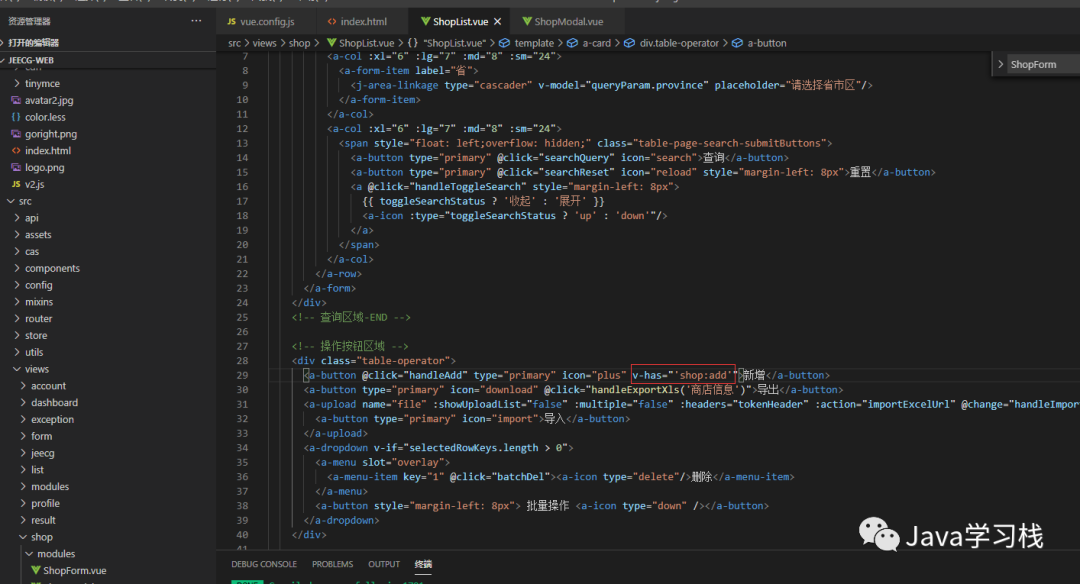1080x584 pixels.
Task: Select the ShopList.vue editor tab
Action: 459,21
